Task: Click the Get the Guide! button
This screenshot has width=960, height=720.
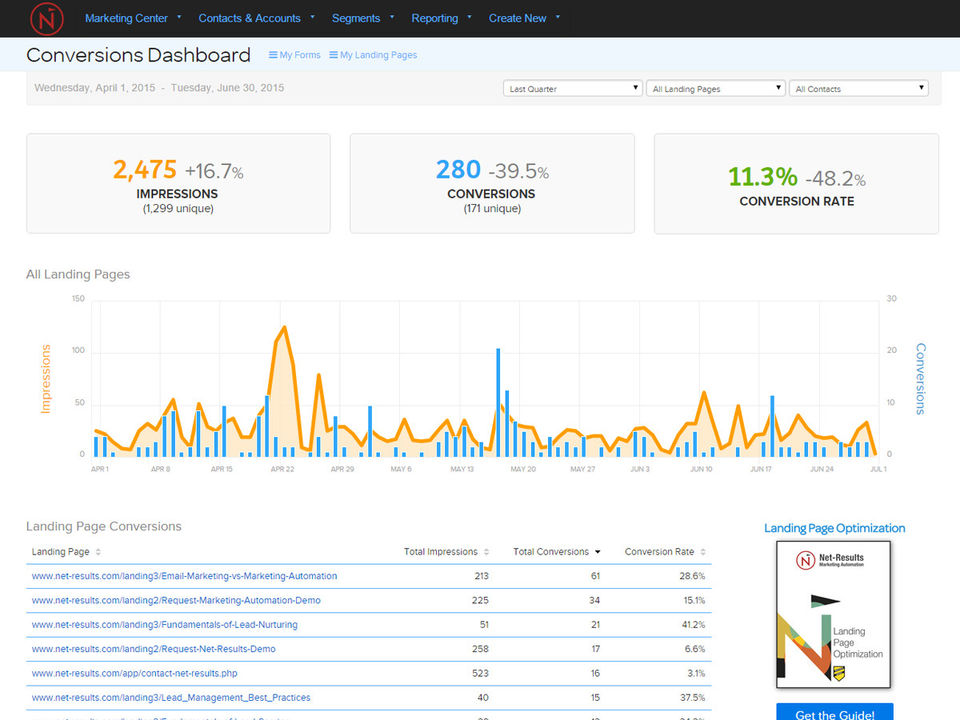Action: point(834,714)
